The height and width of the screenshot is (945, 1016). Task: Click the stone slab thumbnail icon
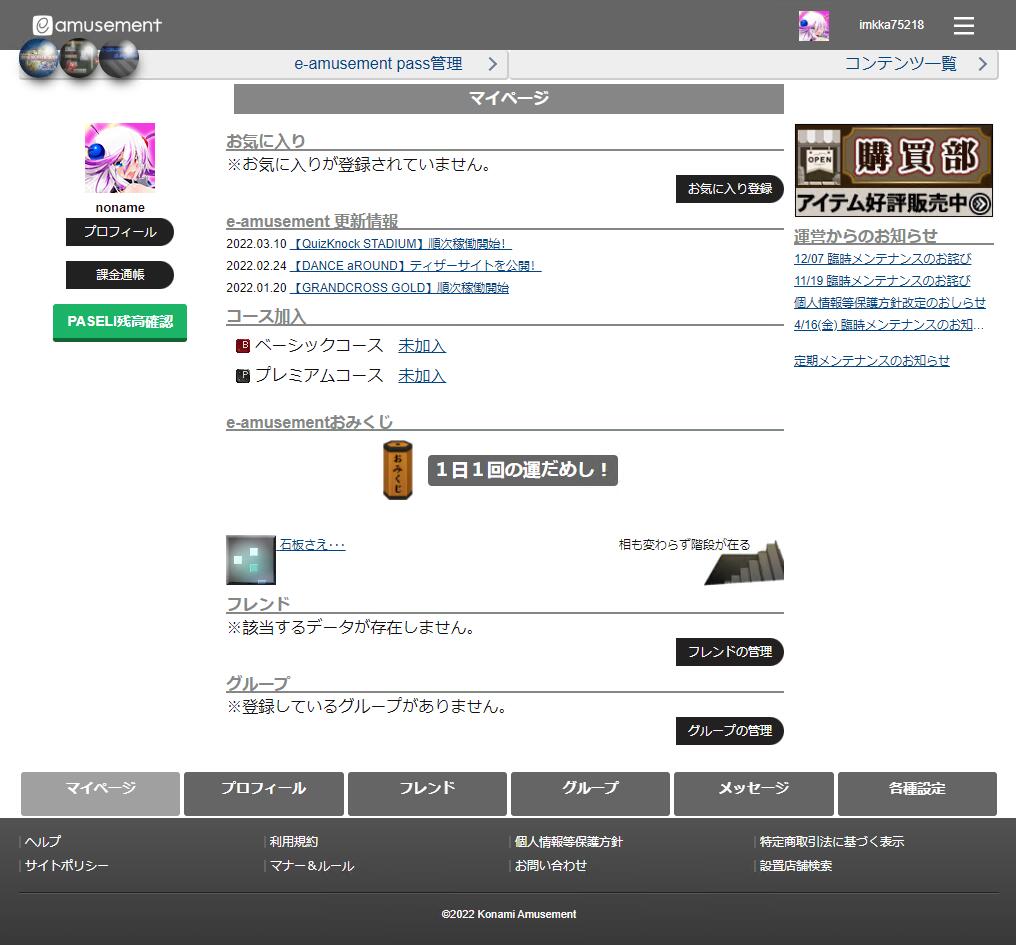pyautogui.click(x=250, y=560)
